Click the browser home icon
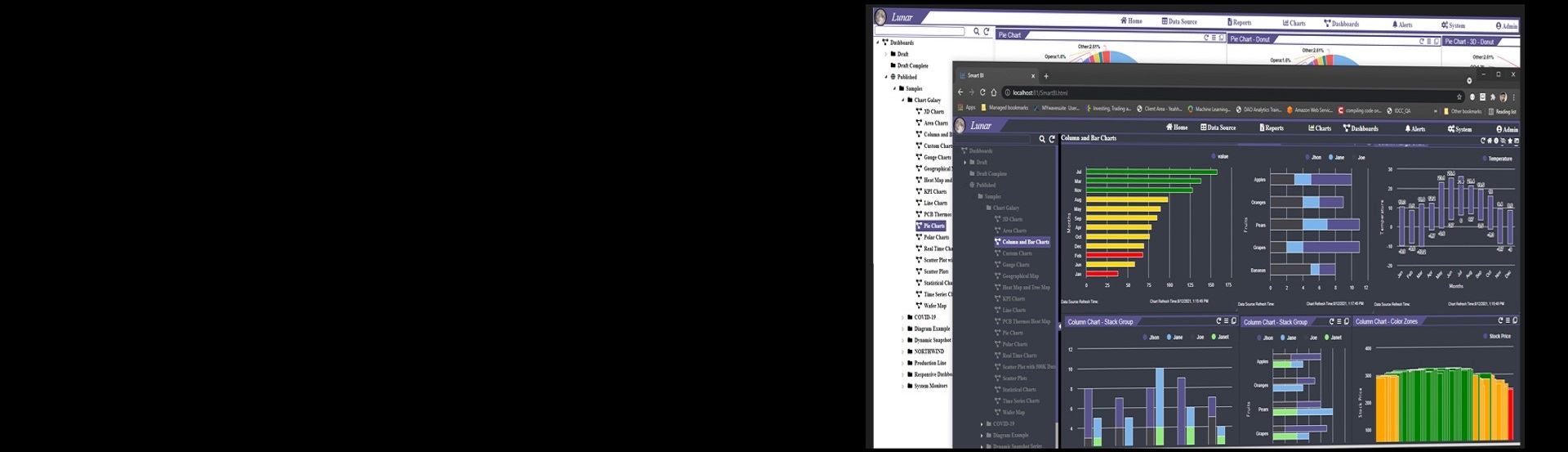This screenshot has width=1568, height=452. pyautogui.click(x=994, y=92)
